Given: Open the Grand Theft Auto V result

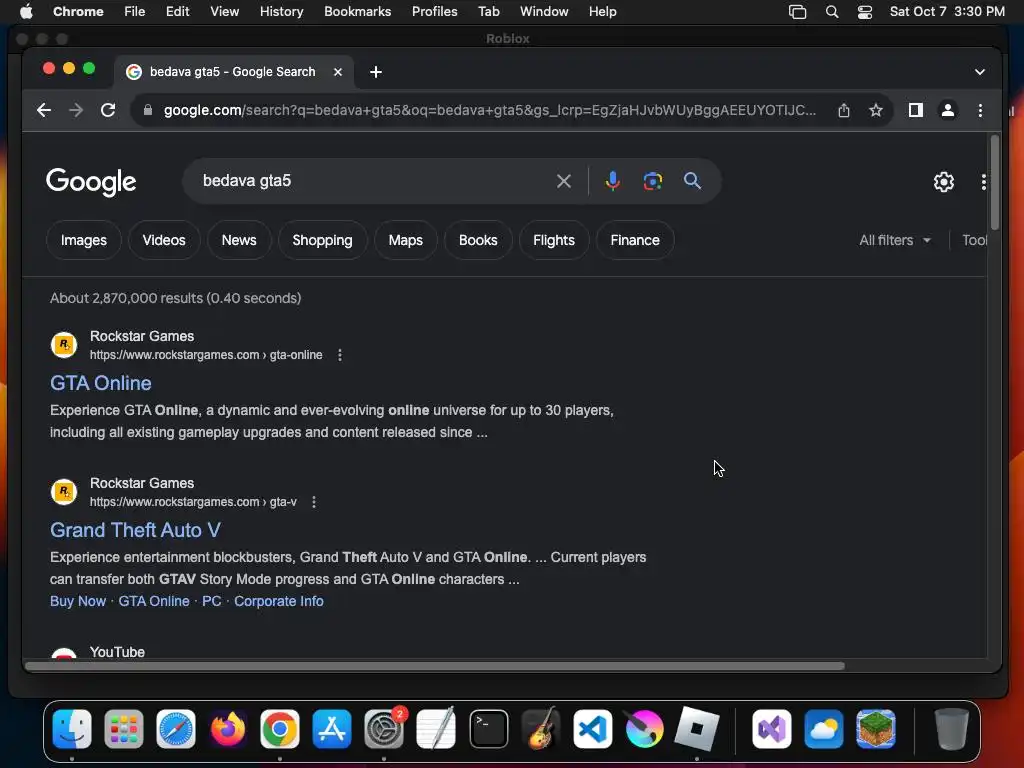Looking at the screenshot, I should (x=135, y=530).
